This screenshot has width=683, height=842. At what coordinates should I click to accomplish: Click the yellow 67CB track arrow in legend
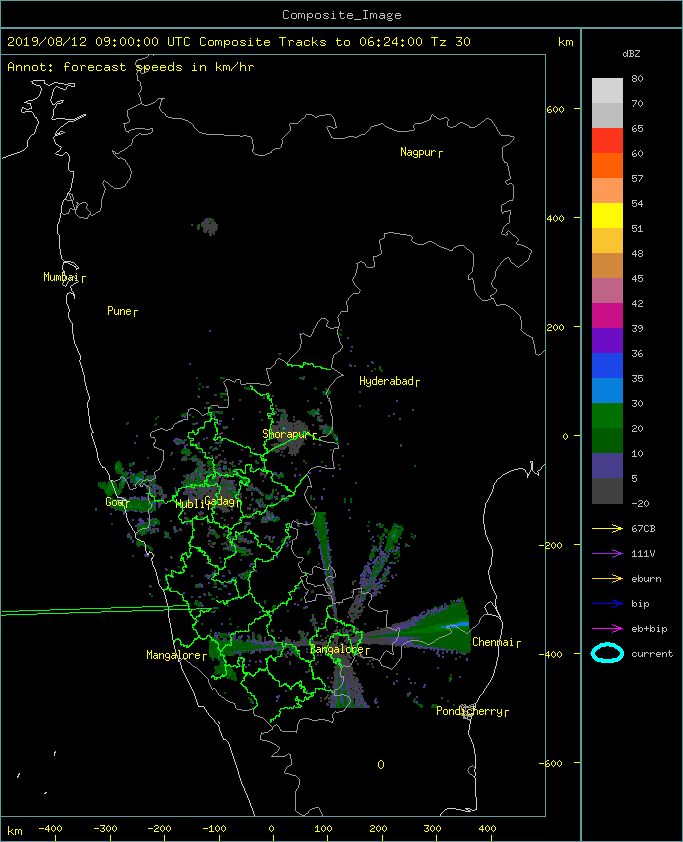click(x=607, y=529)
